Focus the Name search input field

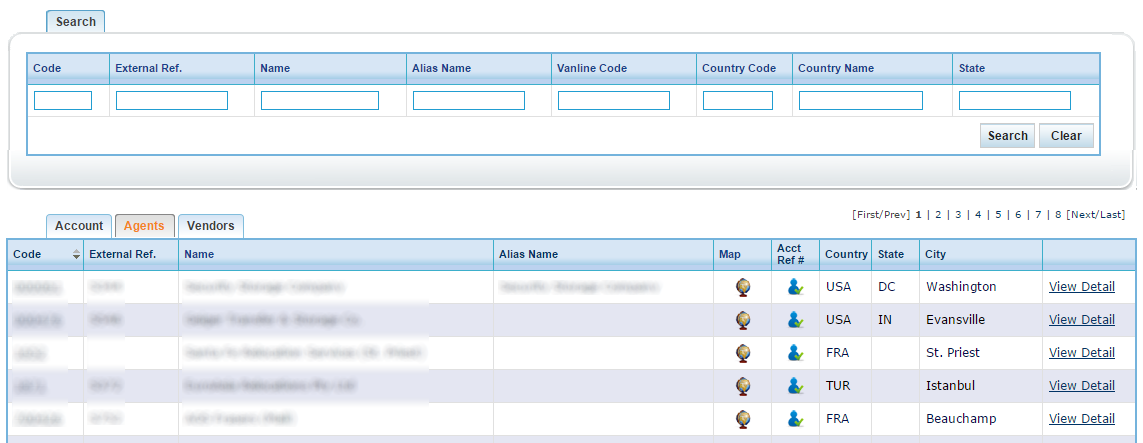[x=320, y=101]
